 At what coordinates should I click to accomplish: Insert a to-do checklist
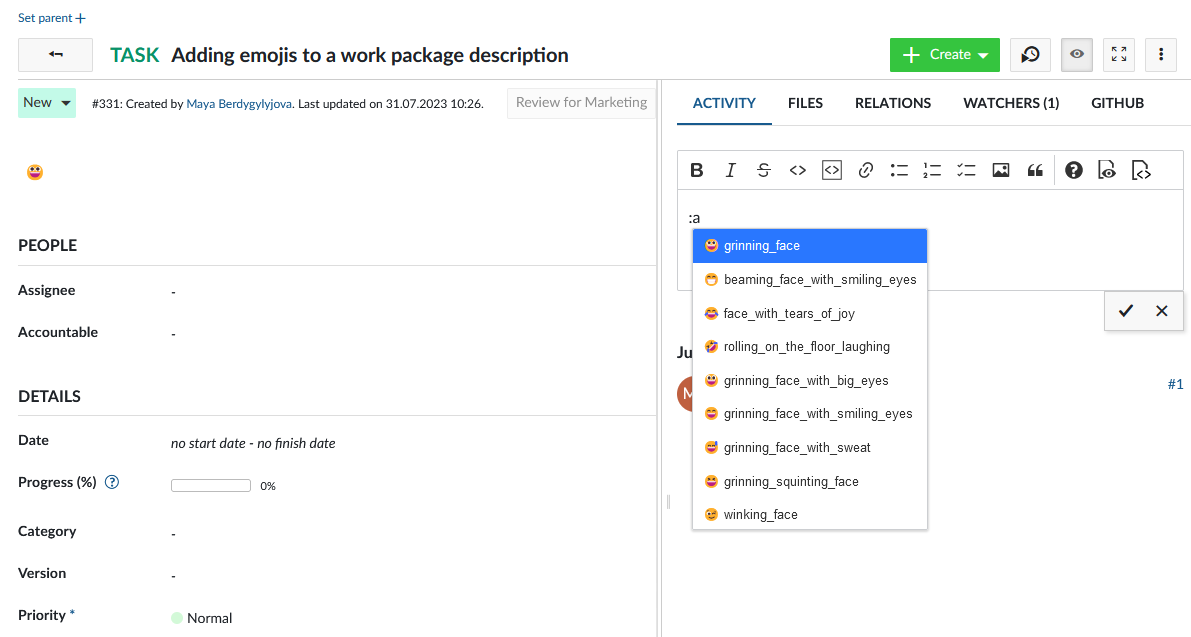click(966, 170)
